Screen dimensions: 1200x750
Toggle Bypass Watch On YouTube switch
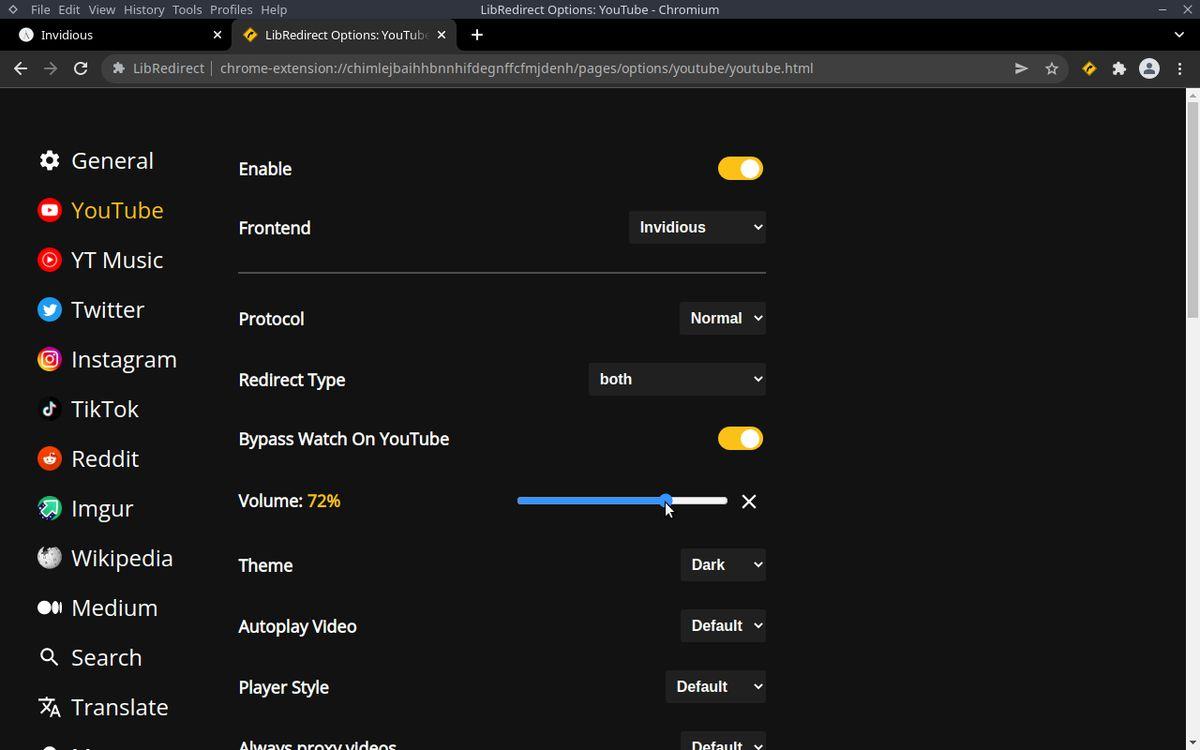point(740,438)
